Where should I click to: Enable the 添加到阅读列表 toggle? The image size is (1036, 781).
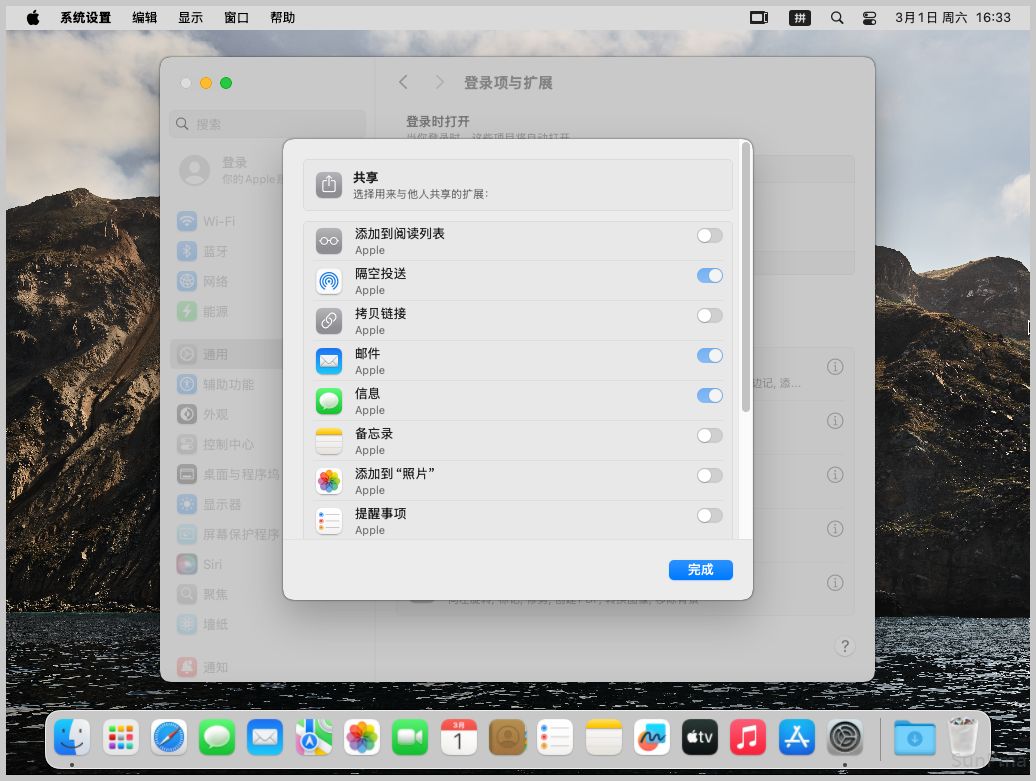coord(709,236)
